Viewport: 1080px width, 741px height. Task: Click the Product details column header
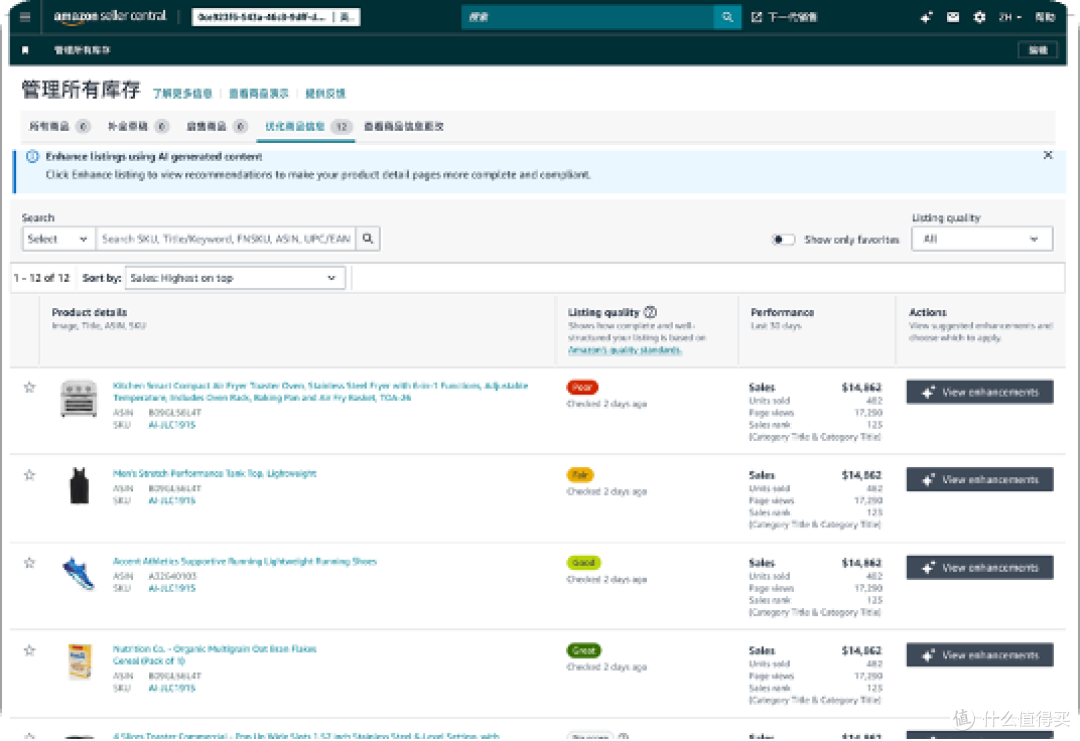tap(90, 312)
